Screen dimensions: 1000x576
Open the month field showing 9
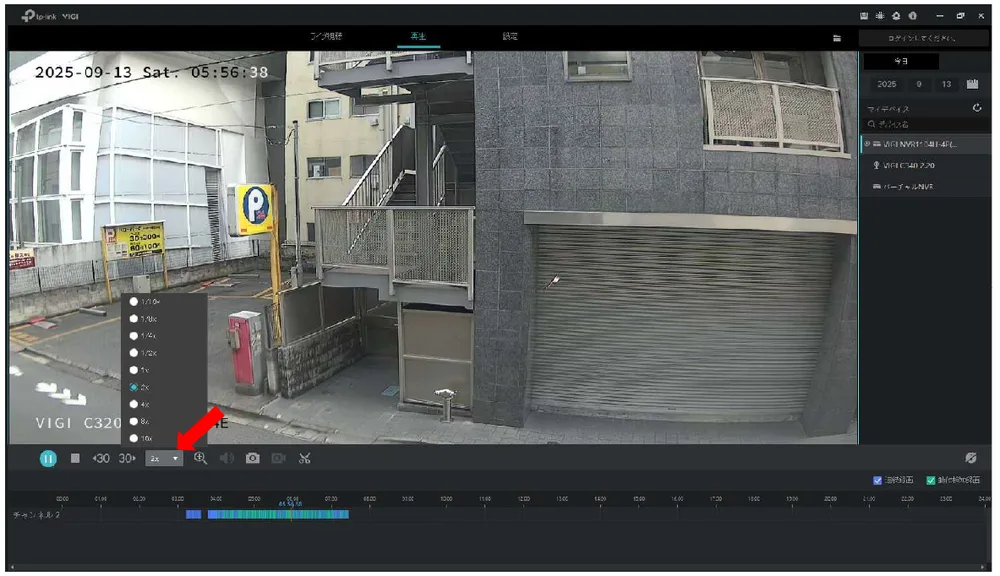click(919, 84)
